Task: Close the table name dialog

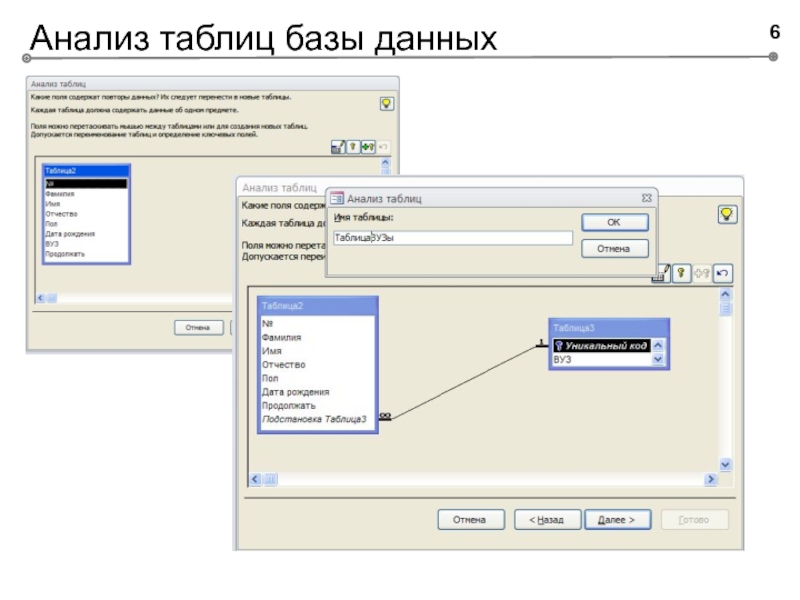Action: click(646, 198)
